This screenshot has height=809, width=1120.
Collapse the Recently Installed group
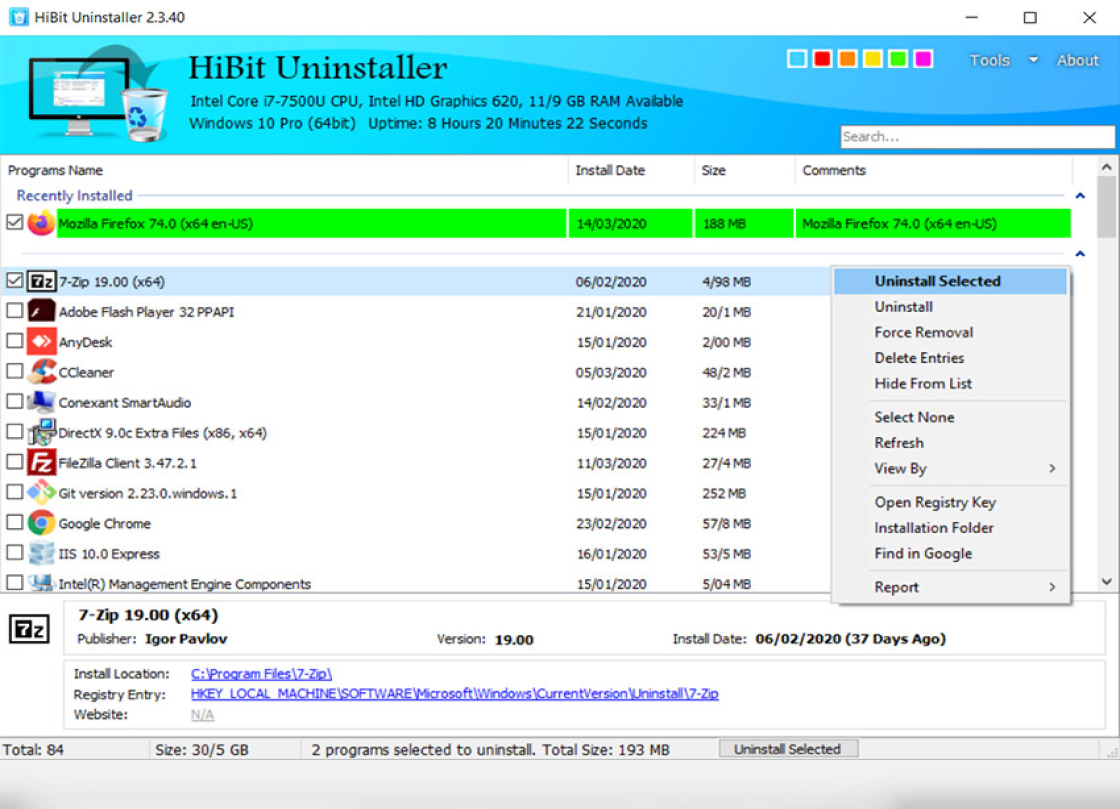pos(1080,196)
